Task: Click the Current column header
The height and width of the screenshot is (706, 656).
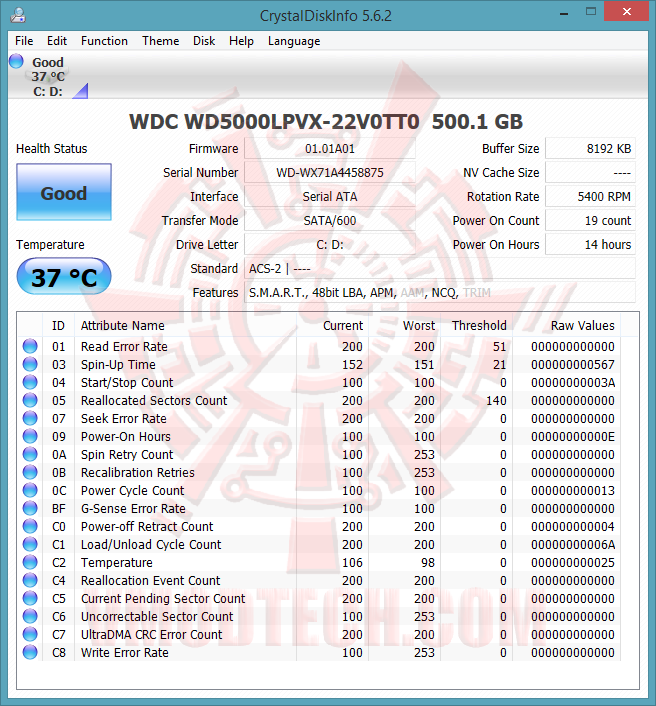Action: tap(332, 326)
